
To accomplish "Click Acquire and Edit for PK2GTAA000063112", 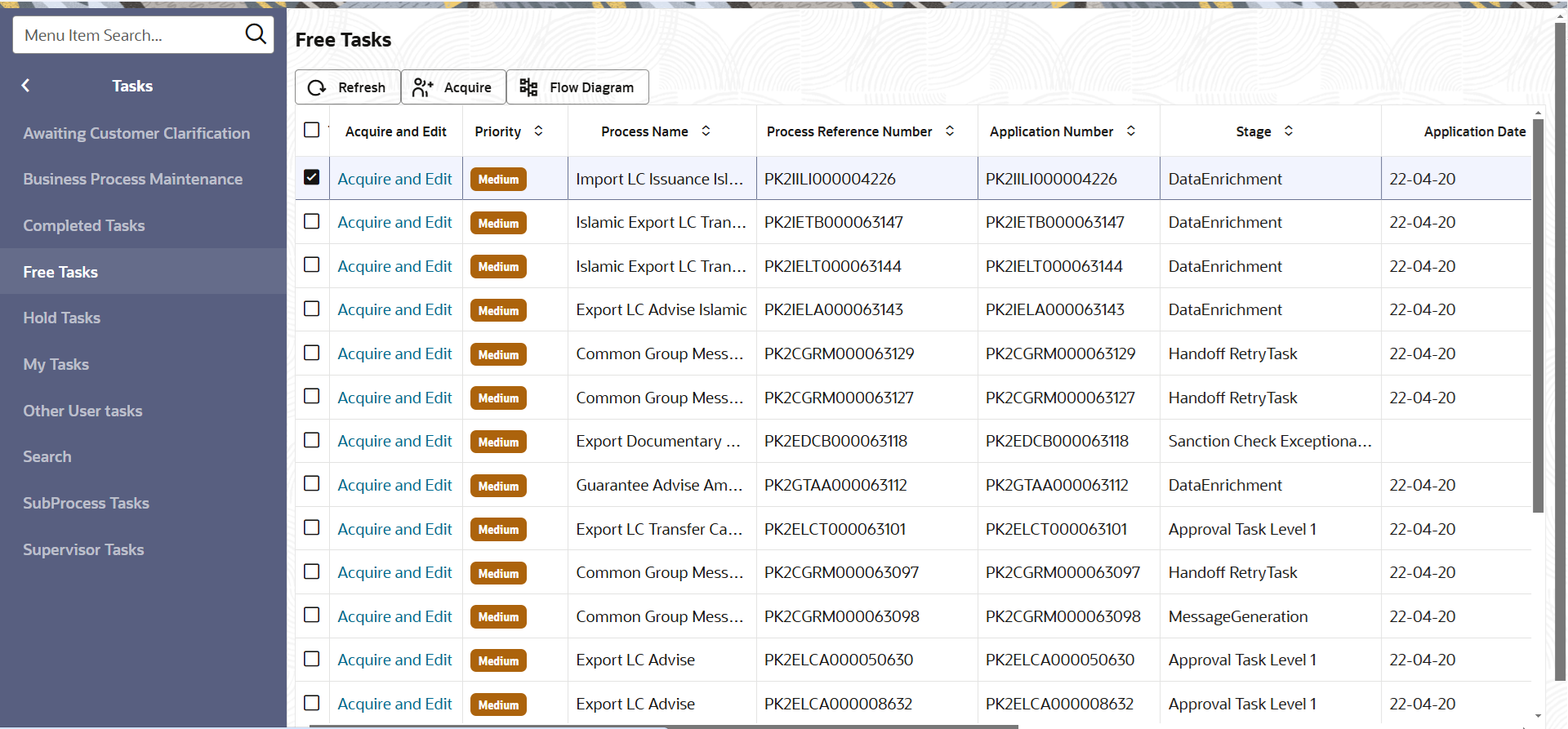I will pos(394,485).
